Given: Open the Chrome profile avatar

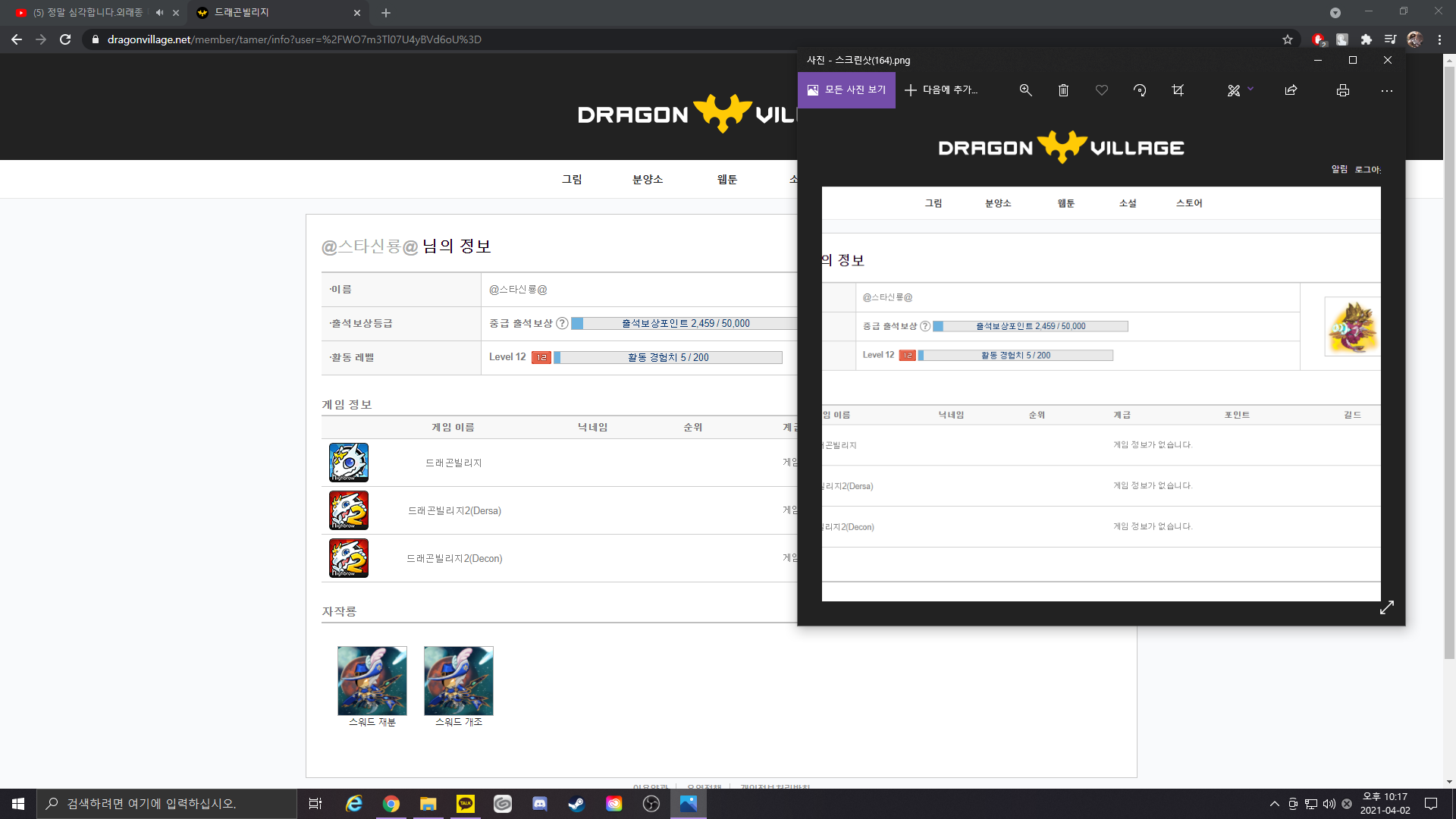Looking at the screenshot, I should coord(1414,39).
